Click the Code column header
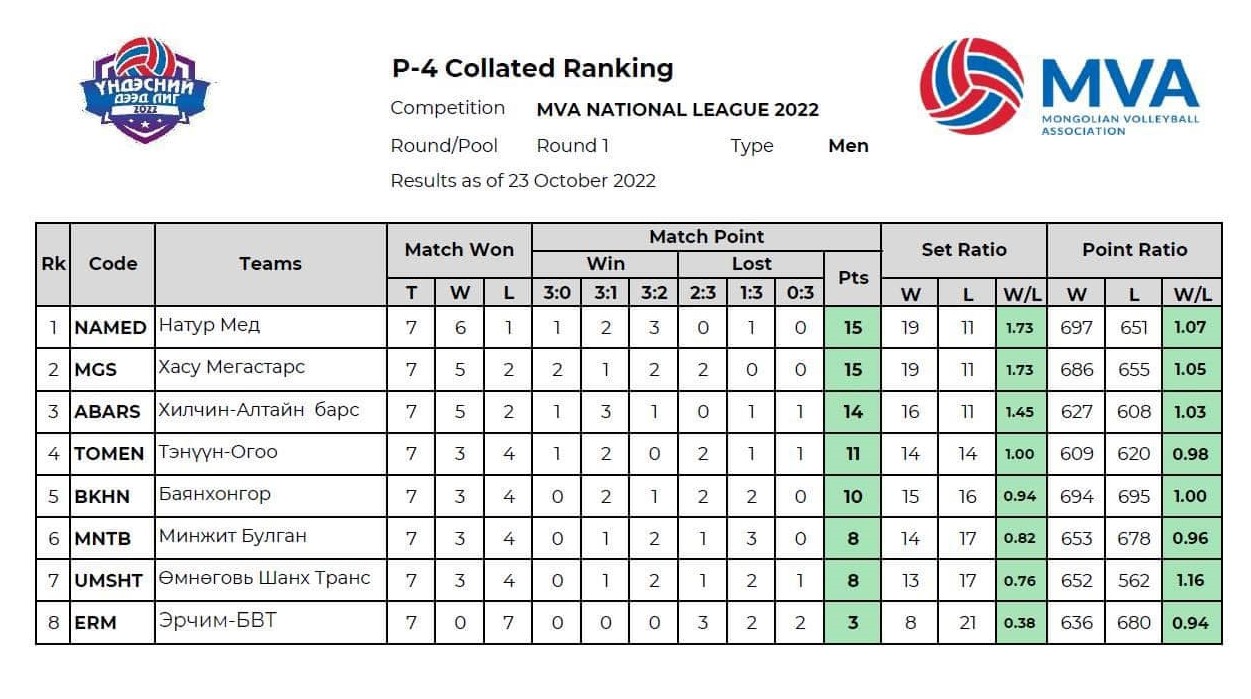 click(112, 264)
